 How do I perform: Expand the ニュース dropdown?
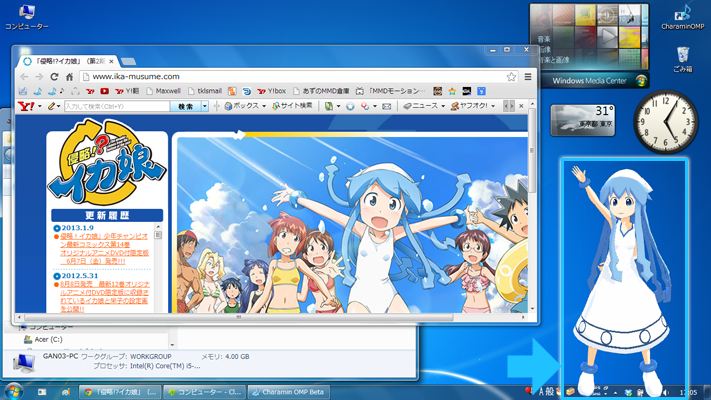tap(443, 106)
